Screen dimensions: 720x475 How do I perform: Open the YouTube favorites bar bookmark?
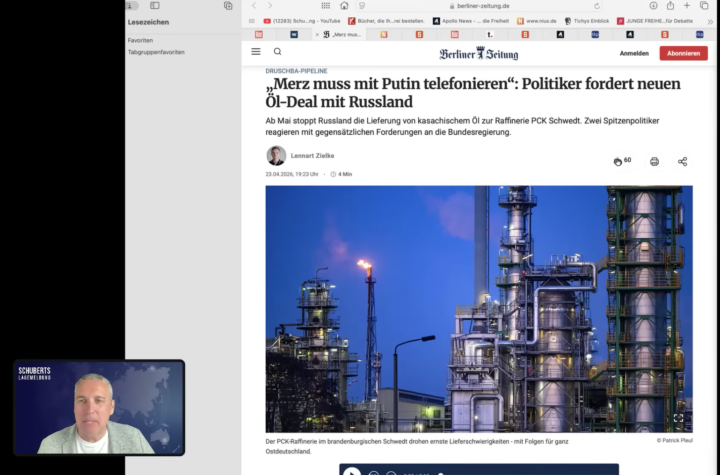pyautogui.click(x=303, y=21)
